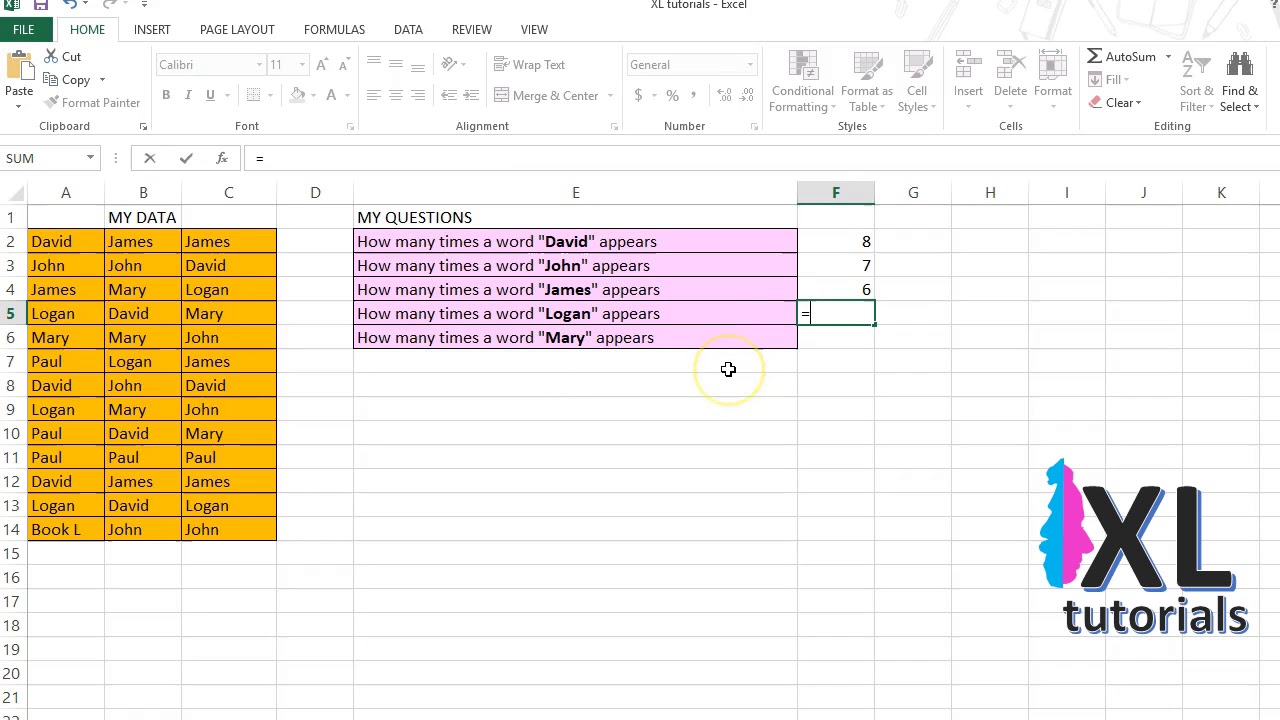Screen dimensions: 1280x720
Task: Open the Clipboard group dialog launcher
Action: point(143,127)
